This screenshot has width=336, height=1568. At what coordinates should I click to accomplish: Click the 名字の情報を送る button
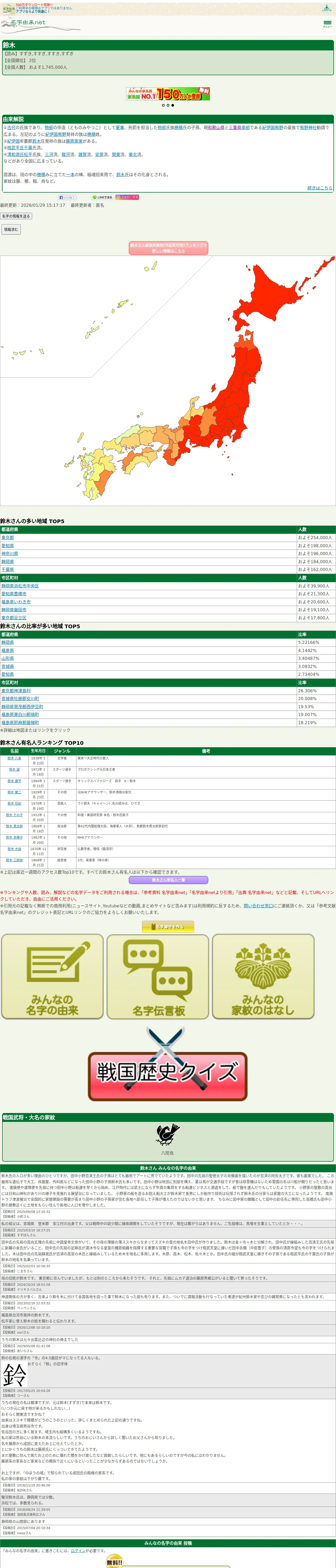(16, 216)
